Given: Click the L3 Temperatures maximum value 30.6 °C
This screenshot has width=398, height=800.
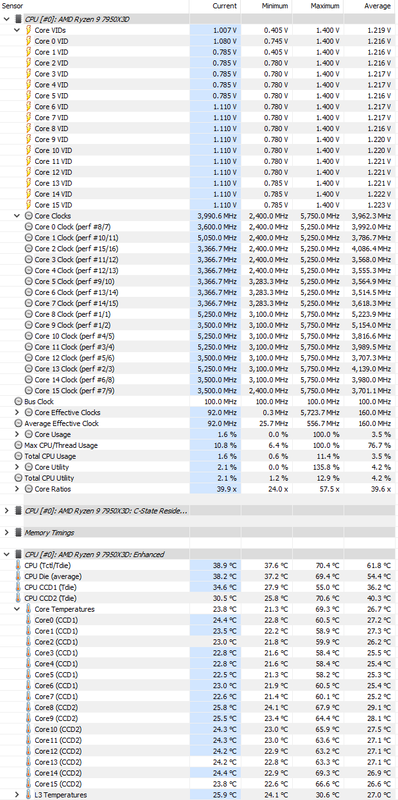Looking at the screenshot, I should [x=328, y=794].
